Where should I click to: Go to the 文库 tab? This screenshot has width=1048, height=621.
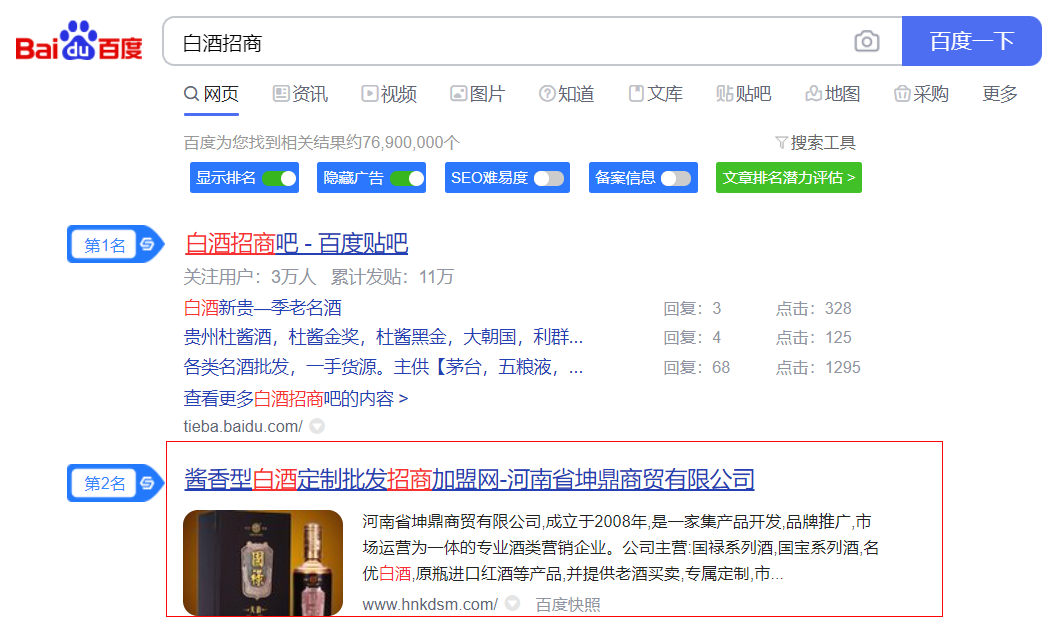coord(656,94)
